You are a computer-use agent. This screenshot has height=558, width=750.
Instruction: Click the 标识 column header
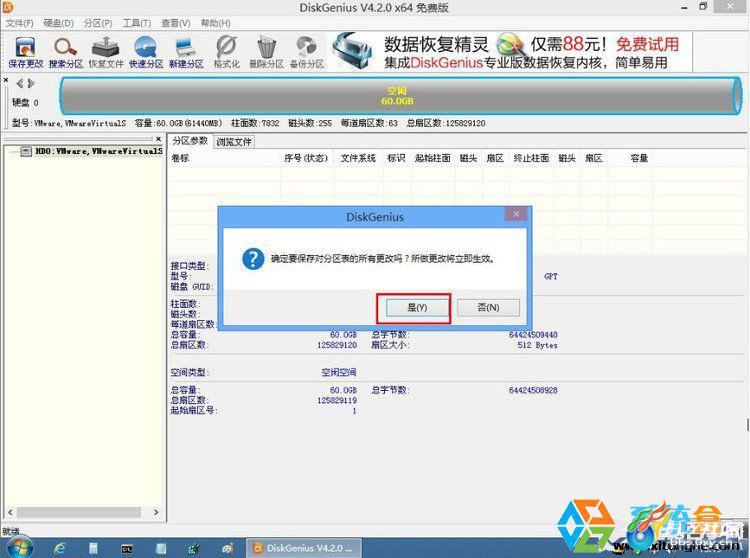pyautogui.click(x=396, y=158)
